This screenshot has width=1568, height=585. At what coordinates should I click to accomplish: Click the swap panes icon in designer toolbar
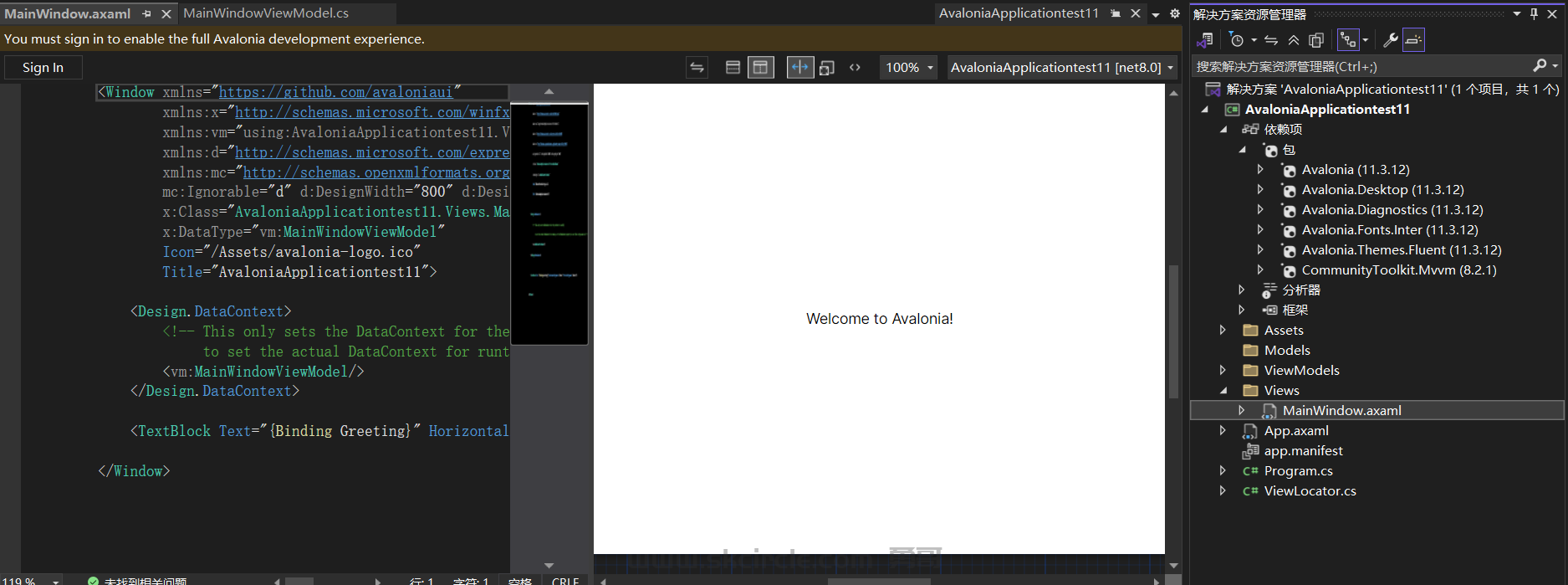[x=697, y=68]
